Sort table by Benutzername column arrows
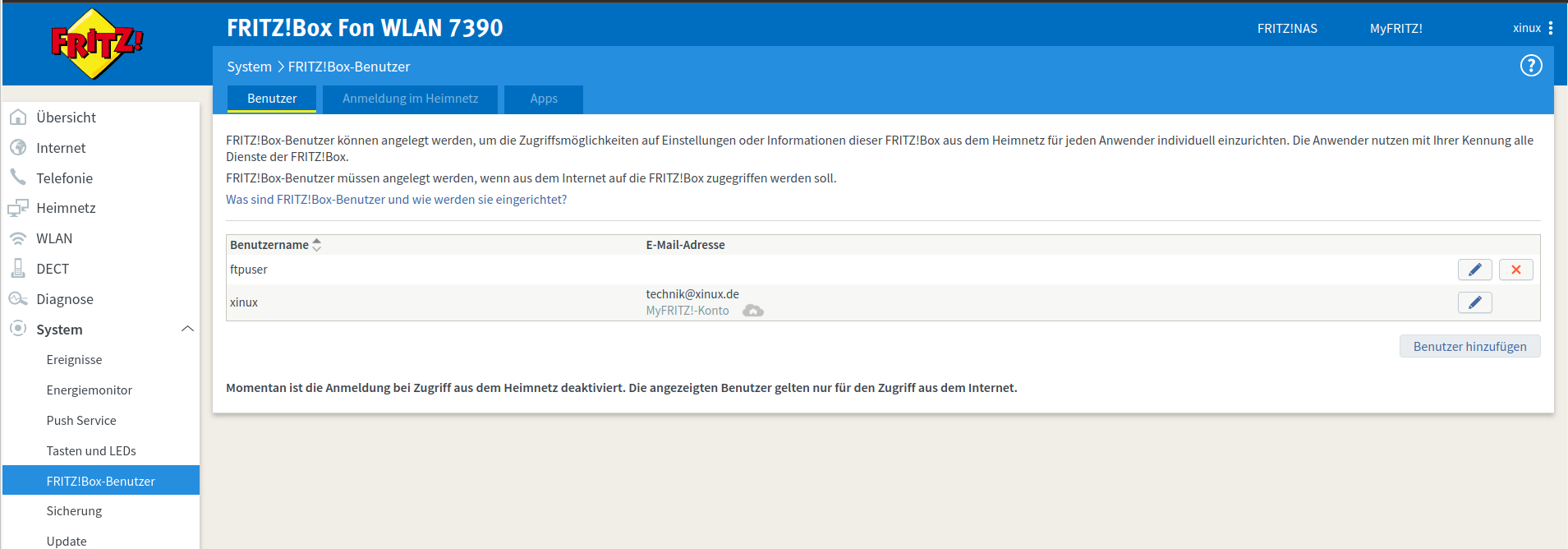This screenshot has width=1568, height=549. coord(317,245)
